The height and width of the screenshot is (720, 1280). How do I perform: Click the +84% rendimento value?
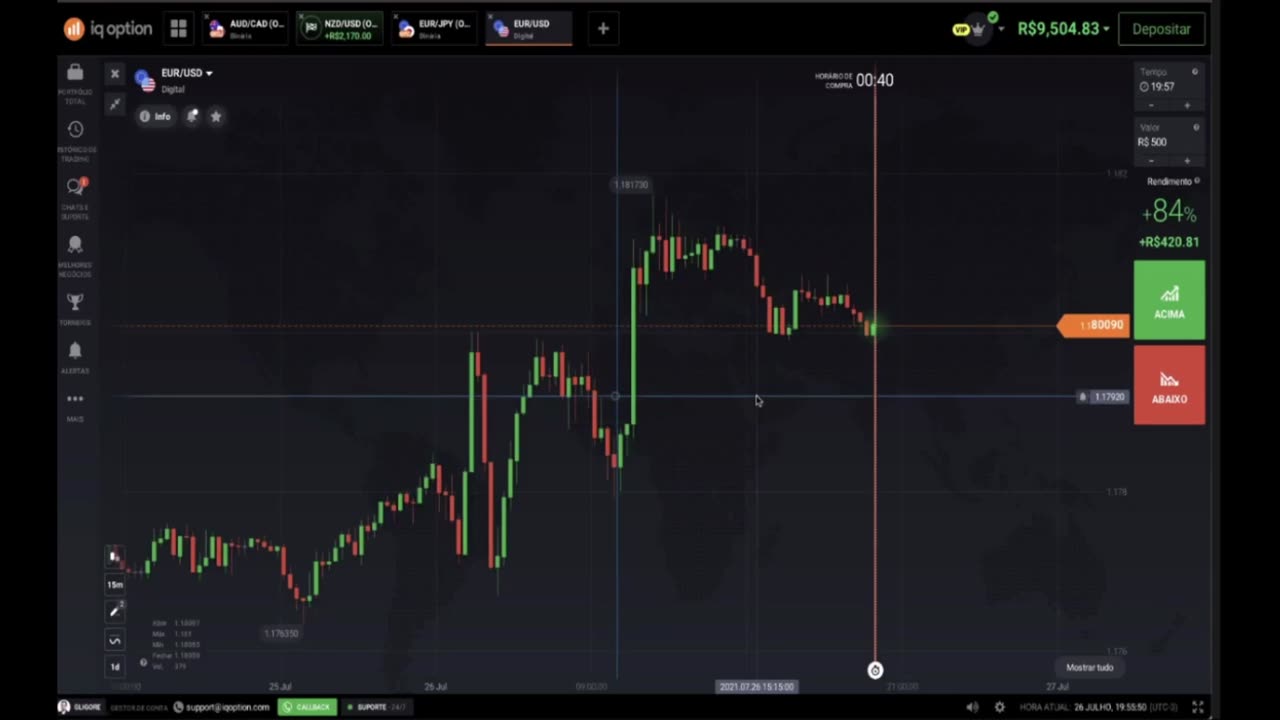click(1168, 212)
